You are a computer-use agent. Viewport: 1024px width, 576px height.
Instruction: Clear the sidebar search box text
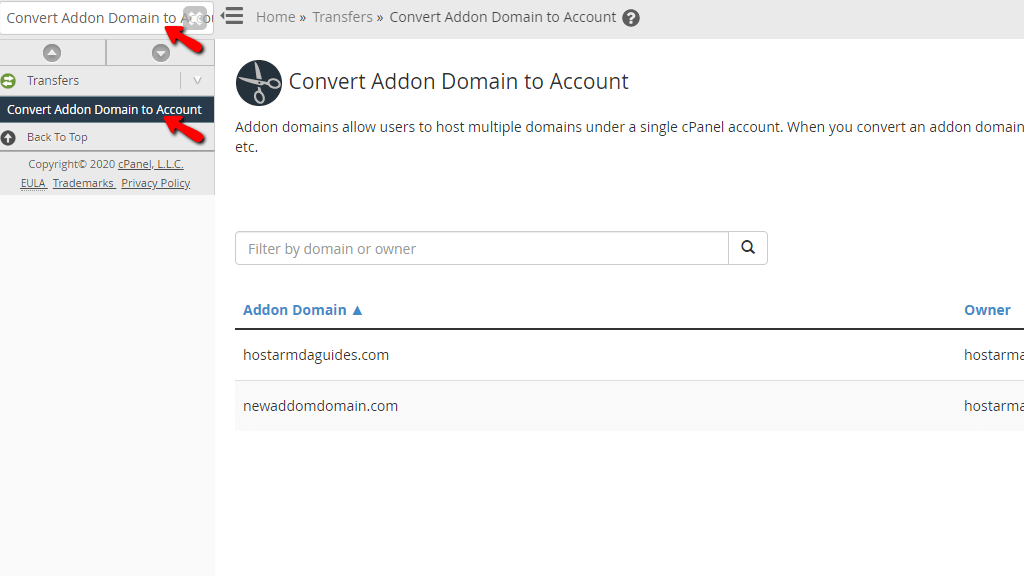[x=195, y=18]
